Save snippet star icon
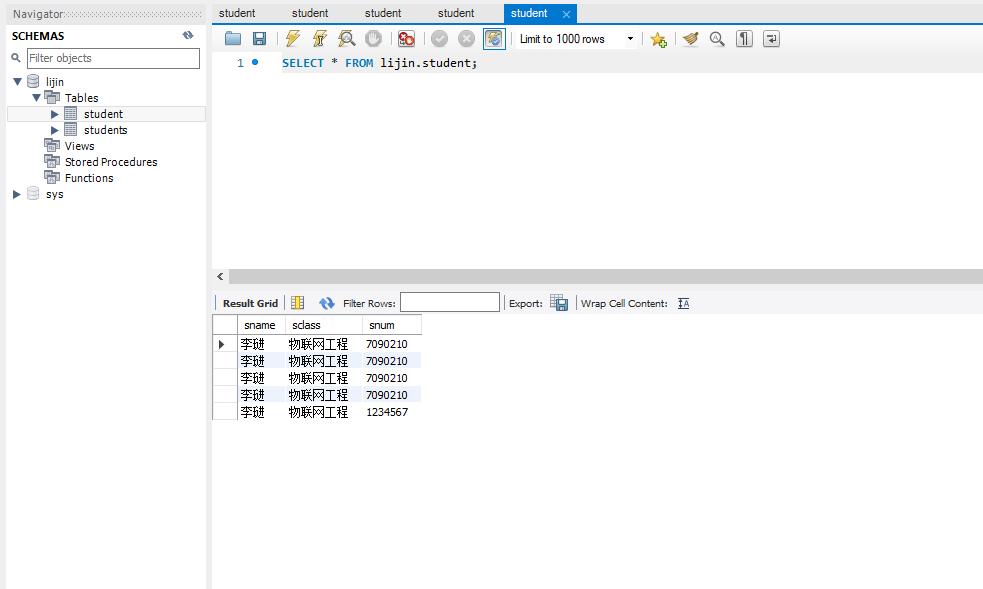983x589 pixels. click(x=658, y=39)
